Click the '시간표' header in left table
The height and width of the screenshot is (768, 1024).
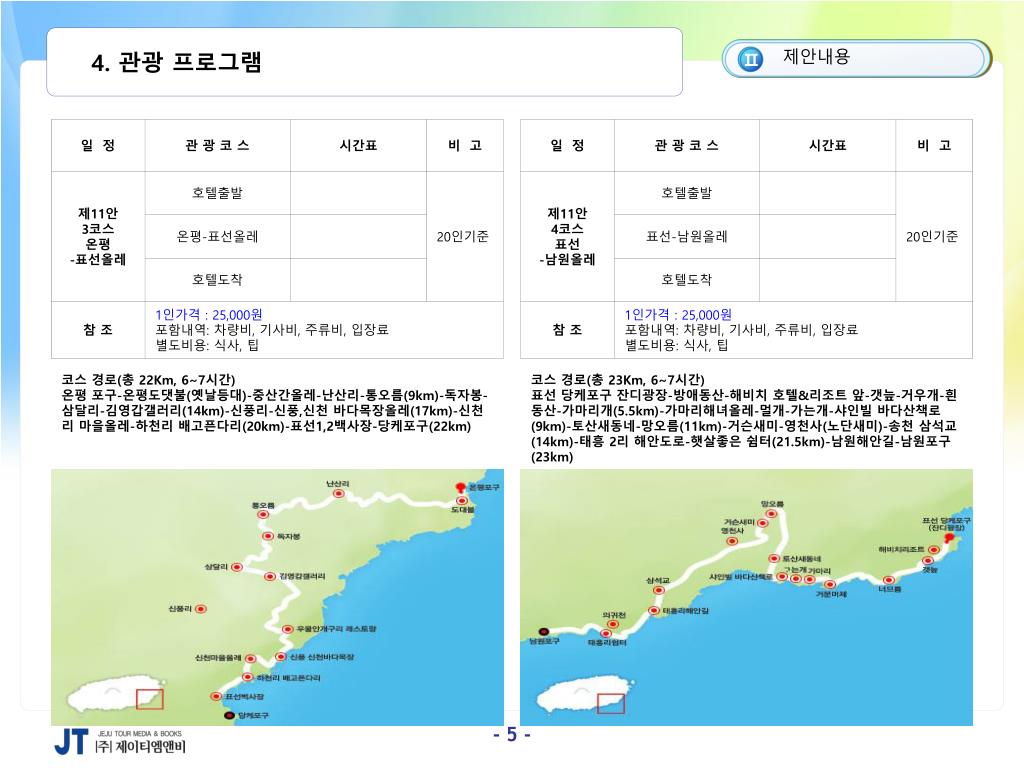pyautogui.click(x=359, y=146)
